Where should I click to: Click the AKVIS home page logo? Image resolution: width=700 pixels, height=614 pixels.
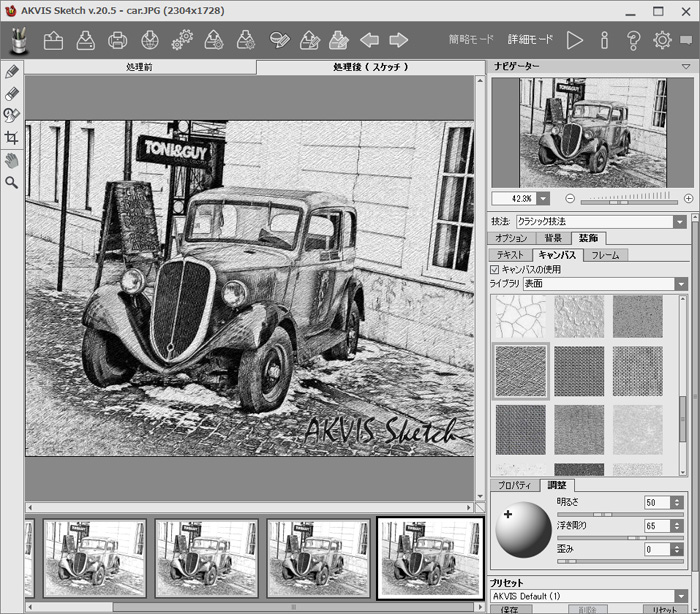coord(18,40)
